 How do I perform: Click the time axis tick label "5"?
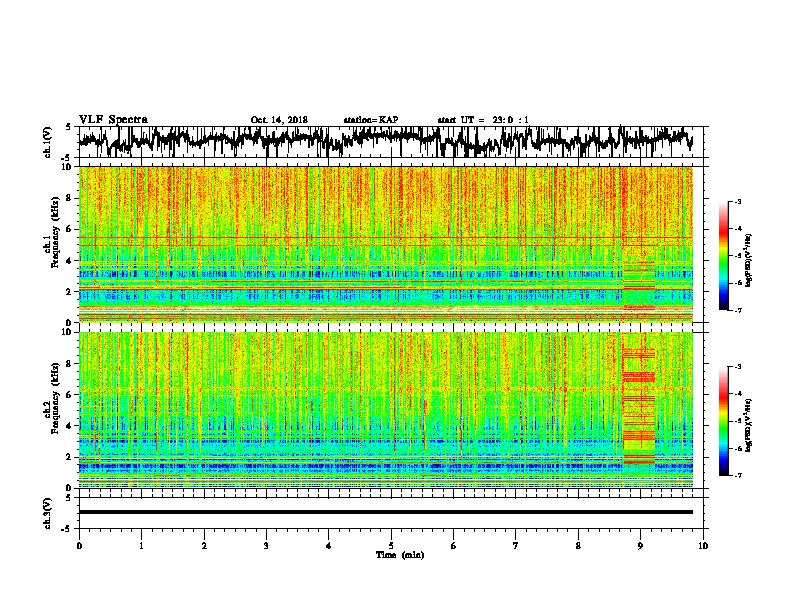[x=391, y=546]
